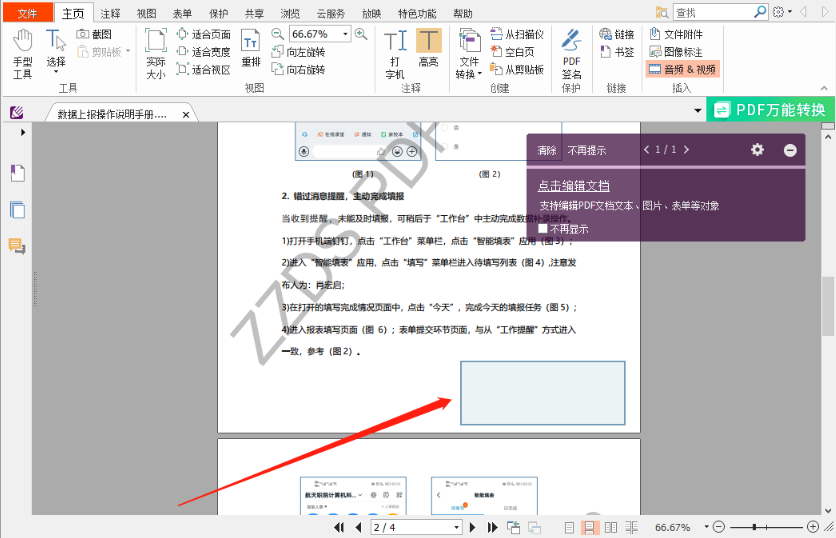Insert File Attachment (文件附件)

click(x=676, y=34)
